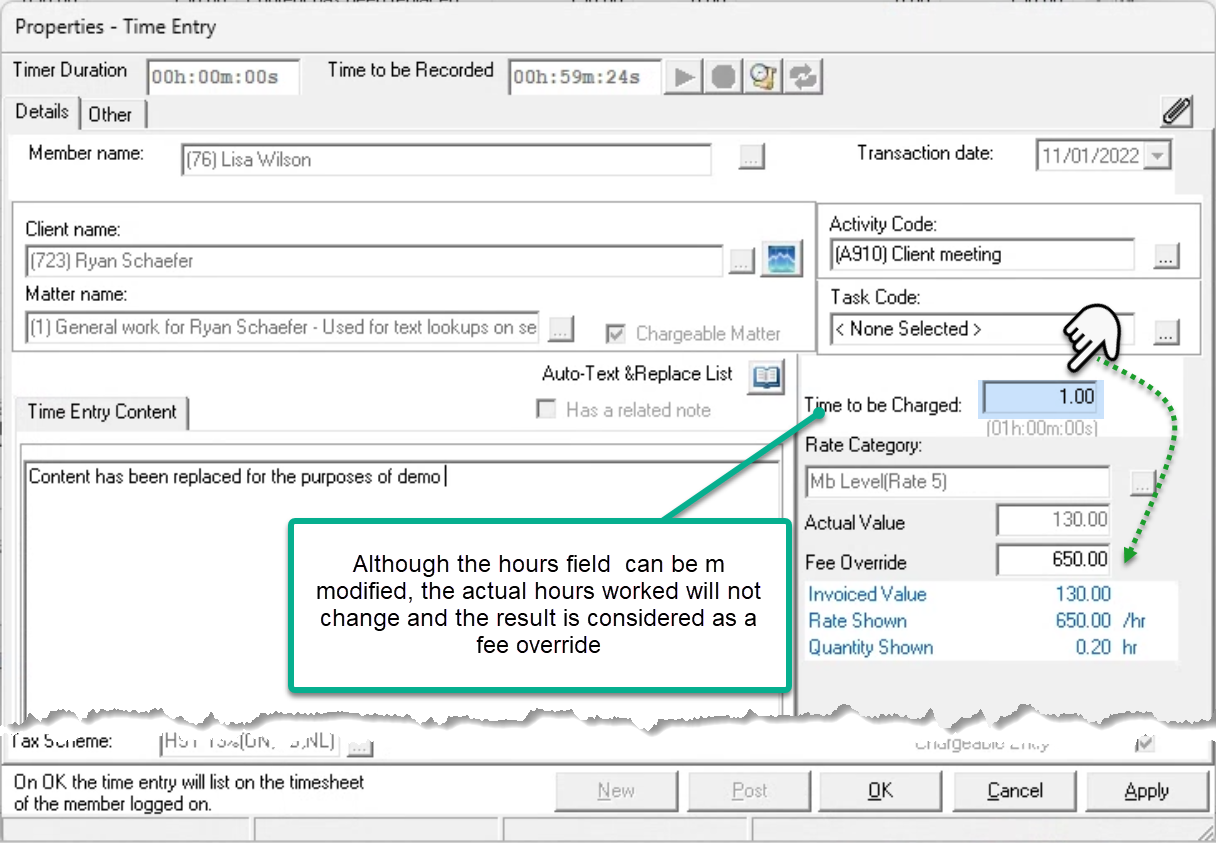Click the clock icon beside the stop button

coord(764,78)
